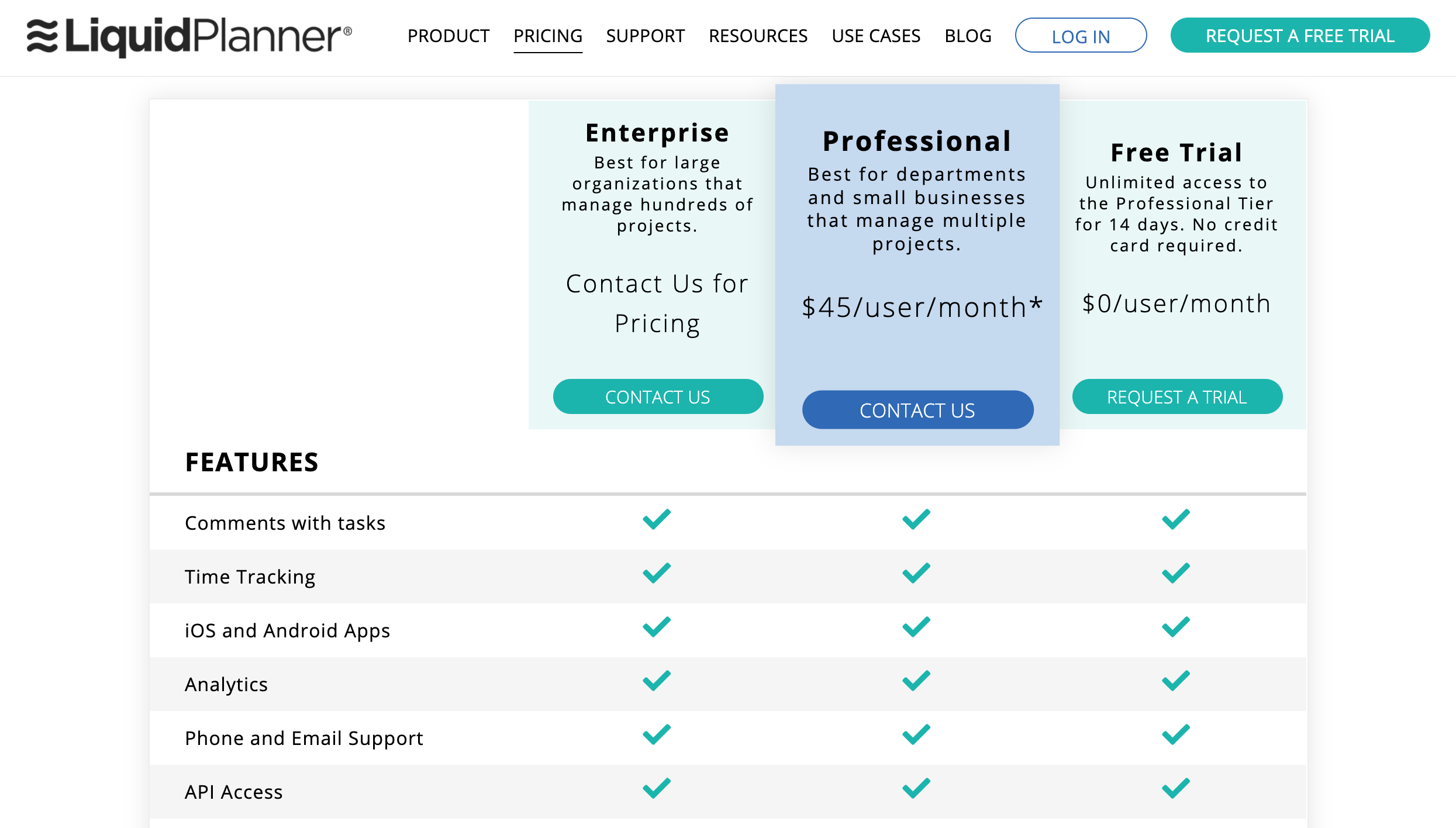Viewport: 1456px width, 828px height.
Task: Open the USE CASES menu item
Action: click(876, 36)
